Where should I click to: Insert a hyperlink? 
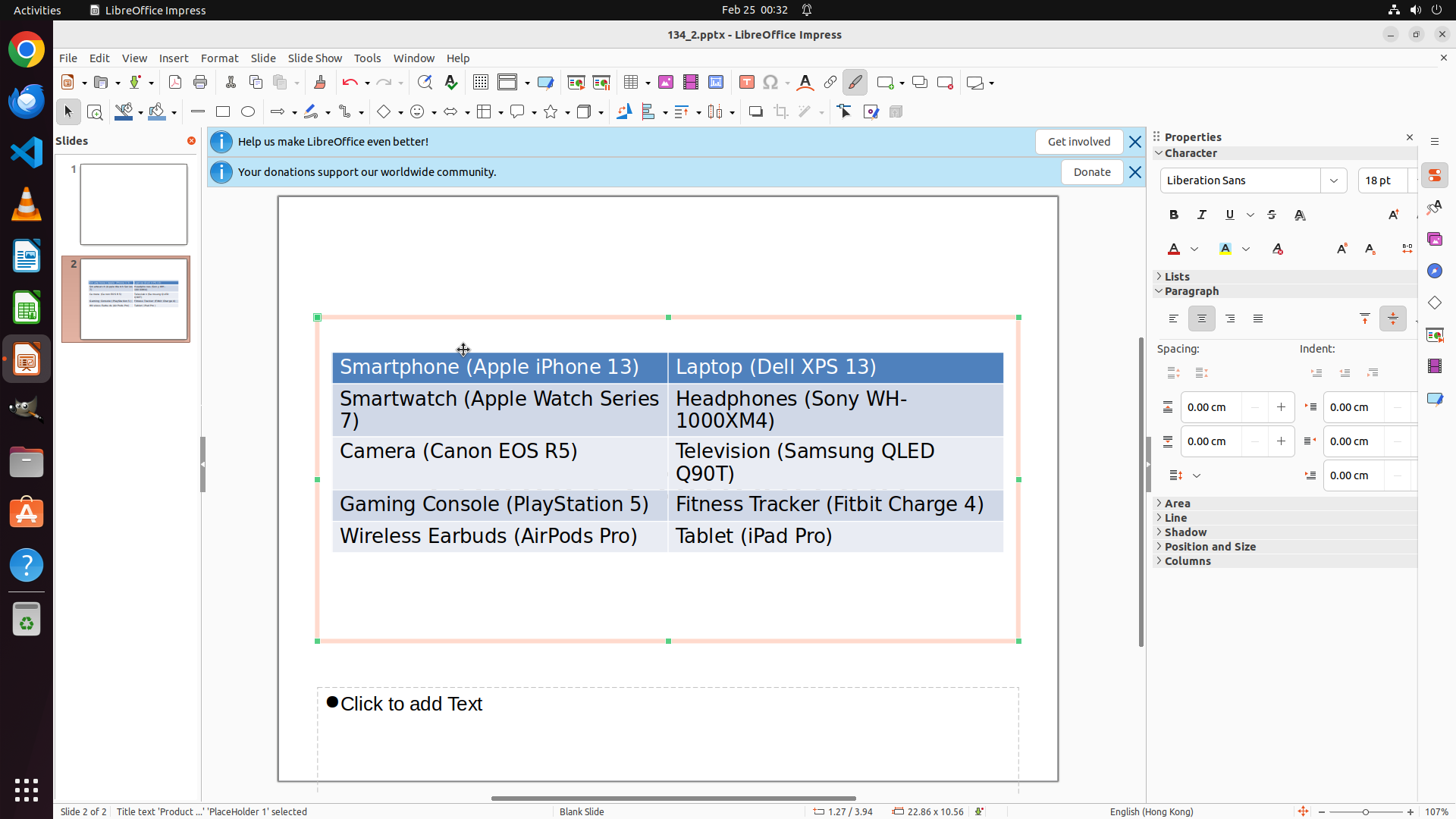click(x=830, y=83)
